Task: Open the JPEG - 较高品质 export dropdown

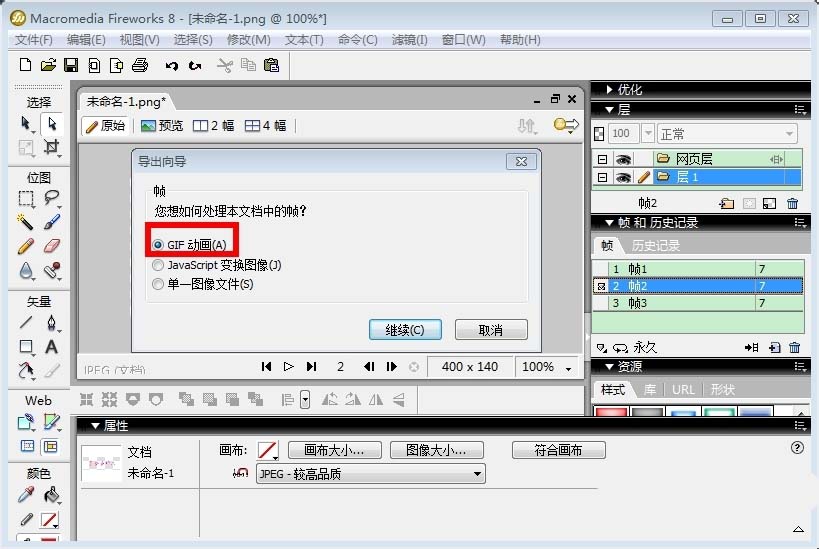Action: (370, 474)
